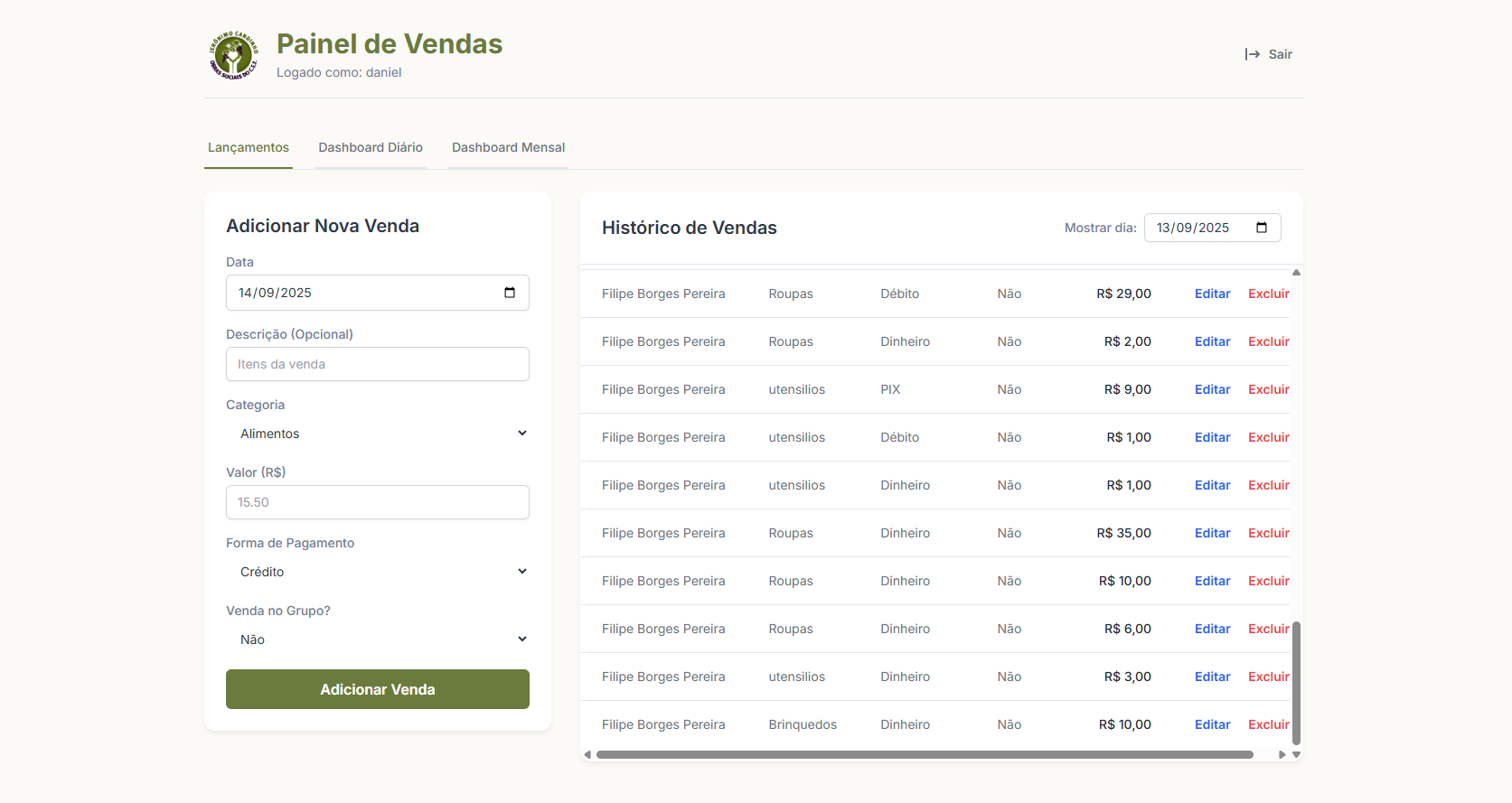The width and height of the screenshot is (1512, 803).
Task: Open calendar picker in Data field
Action: [510, 293]
